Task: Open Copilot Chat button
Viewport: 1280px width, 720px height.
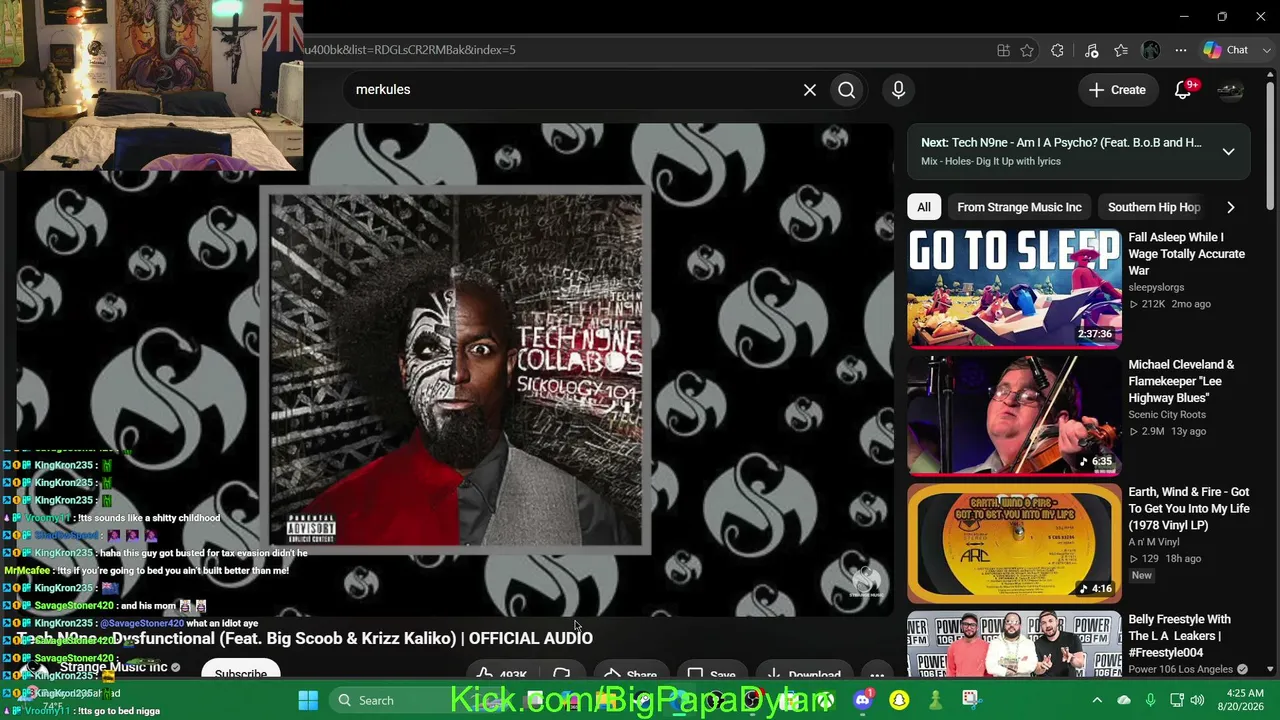Action: pos(1226,50)
